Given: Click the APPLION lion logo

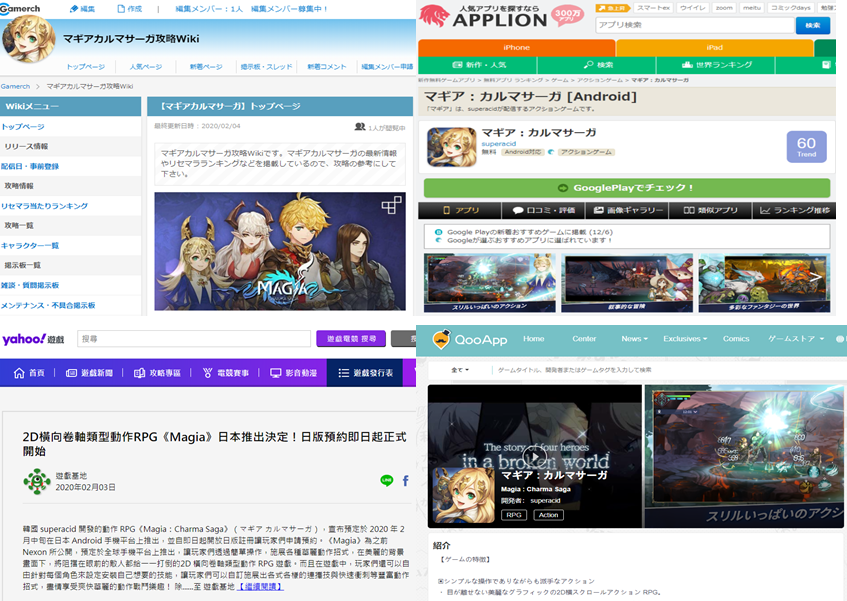Looking at the screenshot, I should point(434,16).
